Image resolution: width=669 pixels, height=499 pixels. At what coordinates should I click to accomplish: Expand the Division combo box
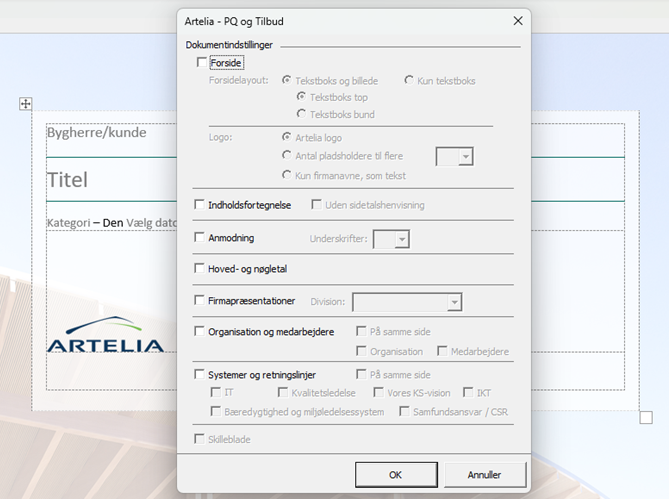coord(454,302)
